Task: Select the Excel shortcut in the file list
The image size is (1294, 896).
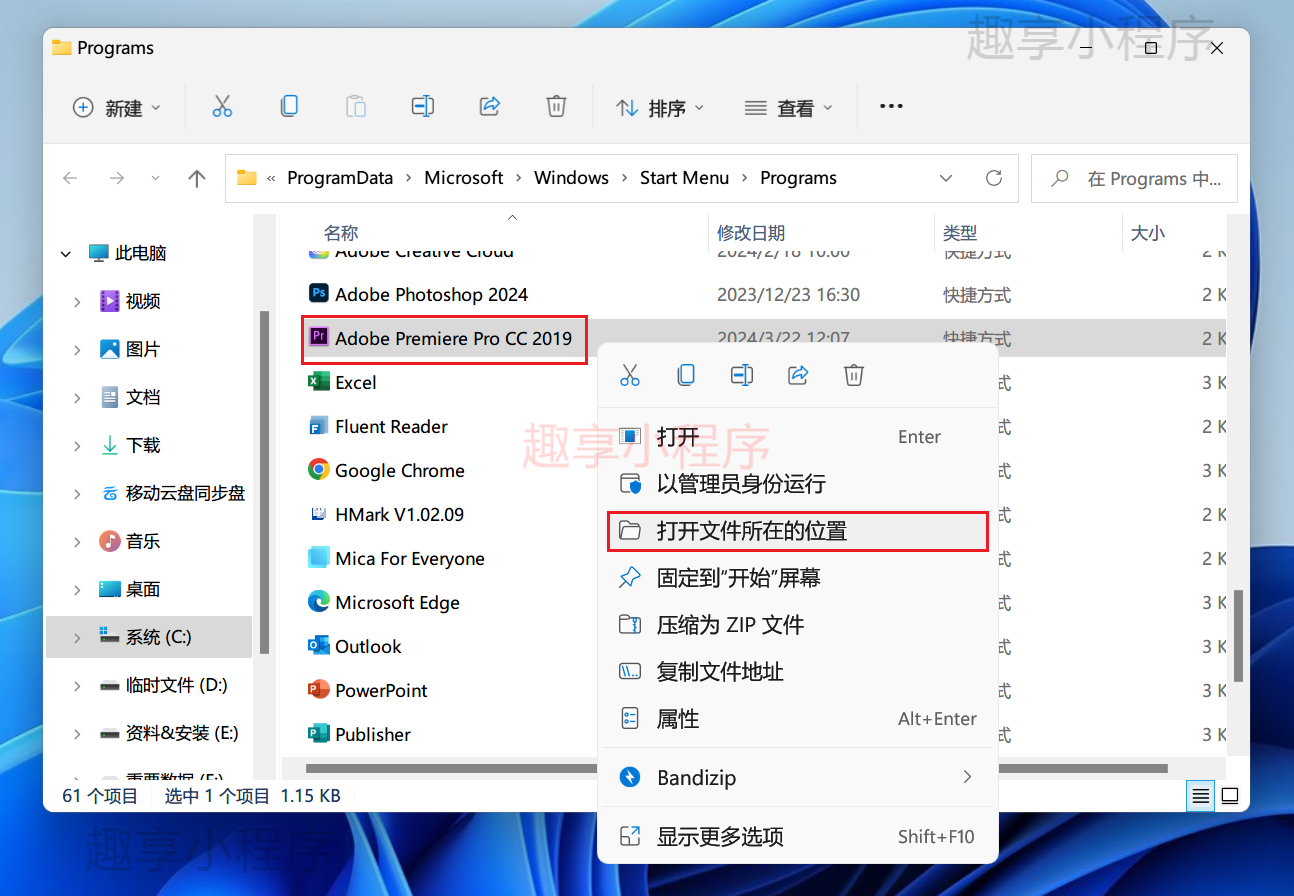Action: pos(356,382)
